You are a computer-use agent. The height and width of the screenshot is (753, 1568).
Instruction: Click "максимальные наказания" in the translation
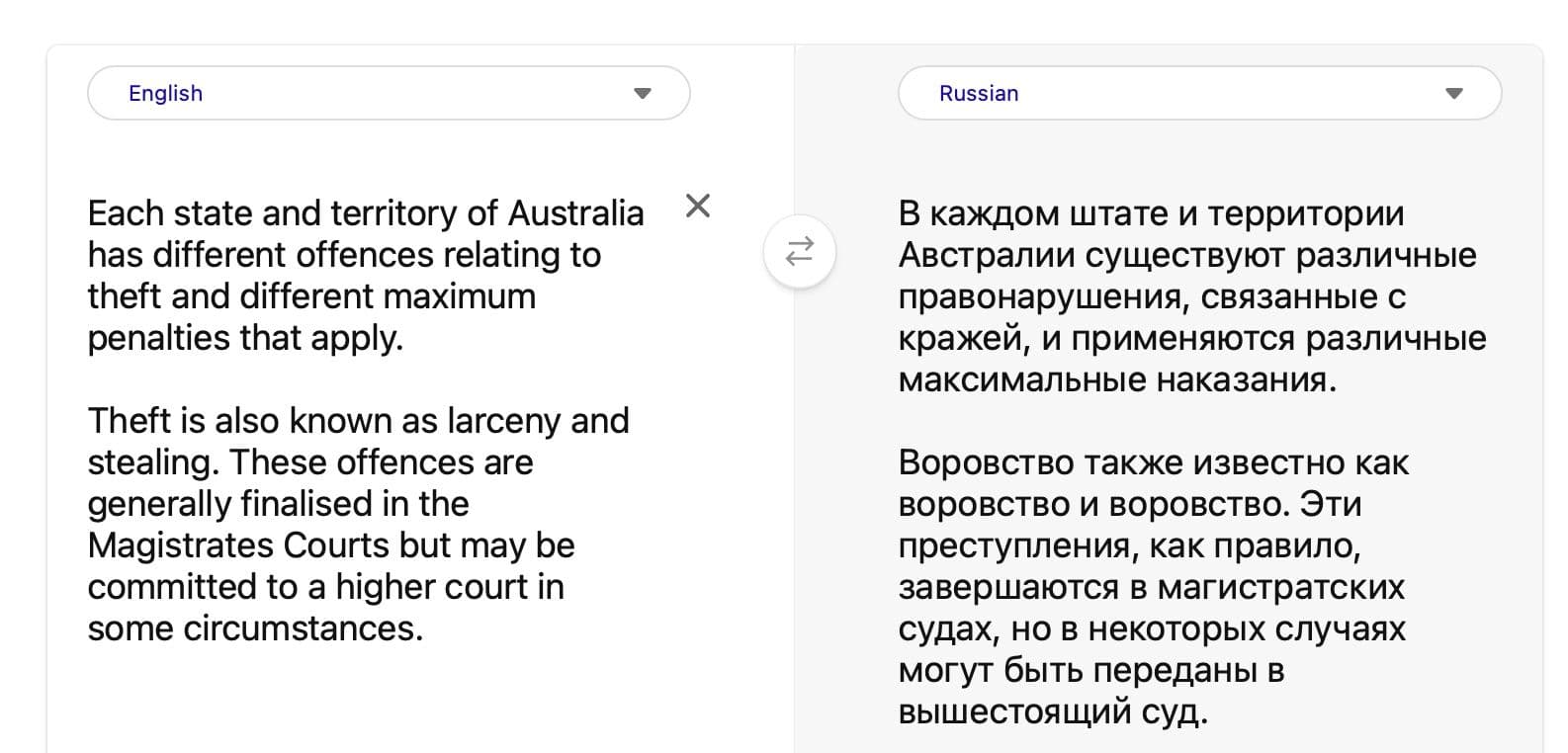coord(1115,379)
